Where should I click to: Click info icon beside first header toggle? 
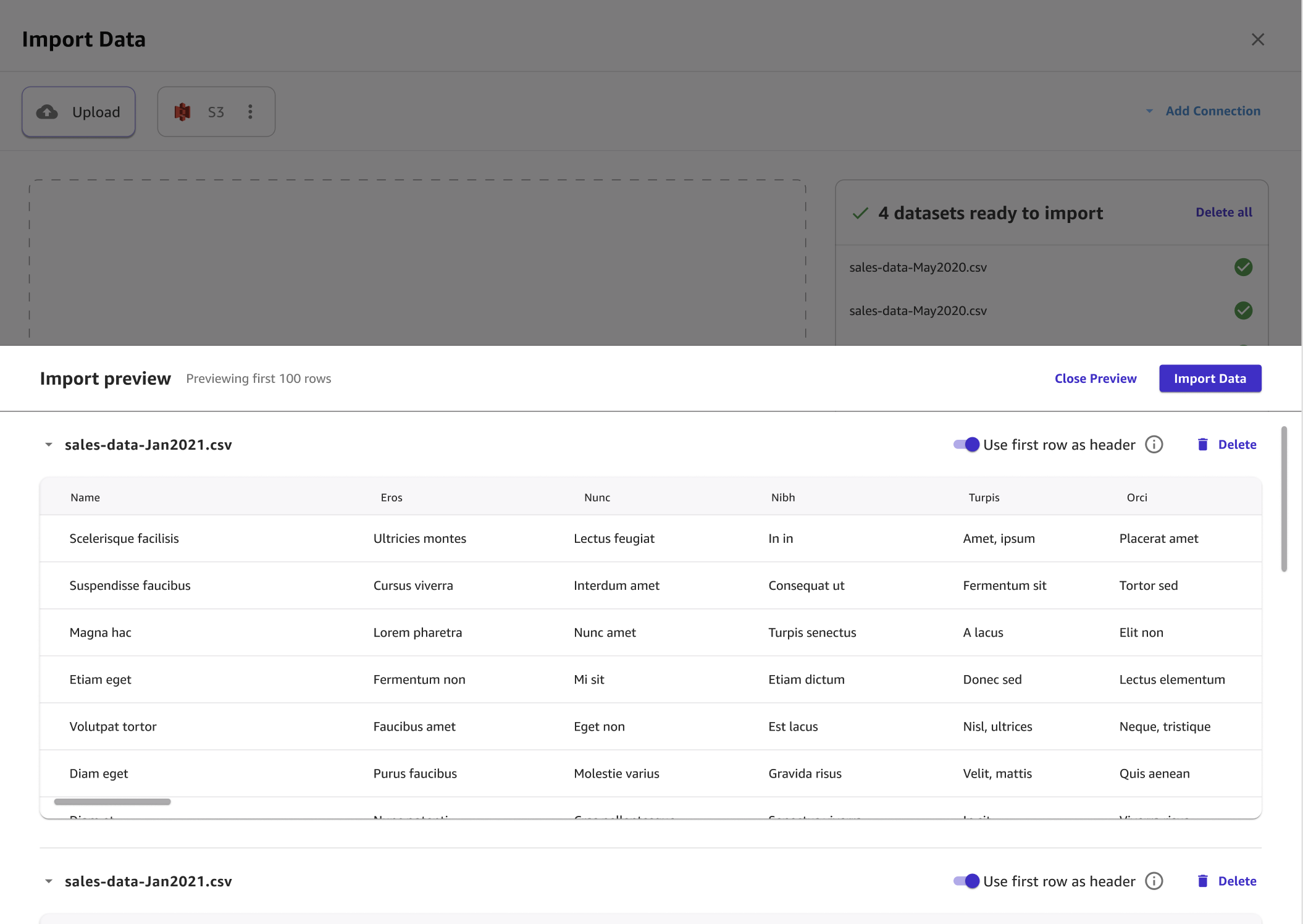(1154, 445)
